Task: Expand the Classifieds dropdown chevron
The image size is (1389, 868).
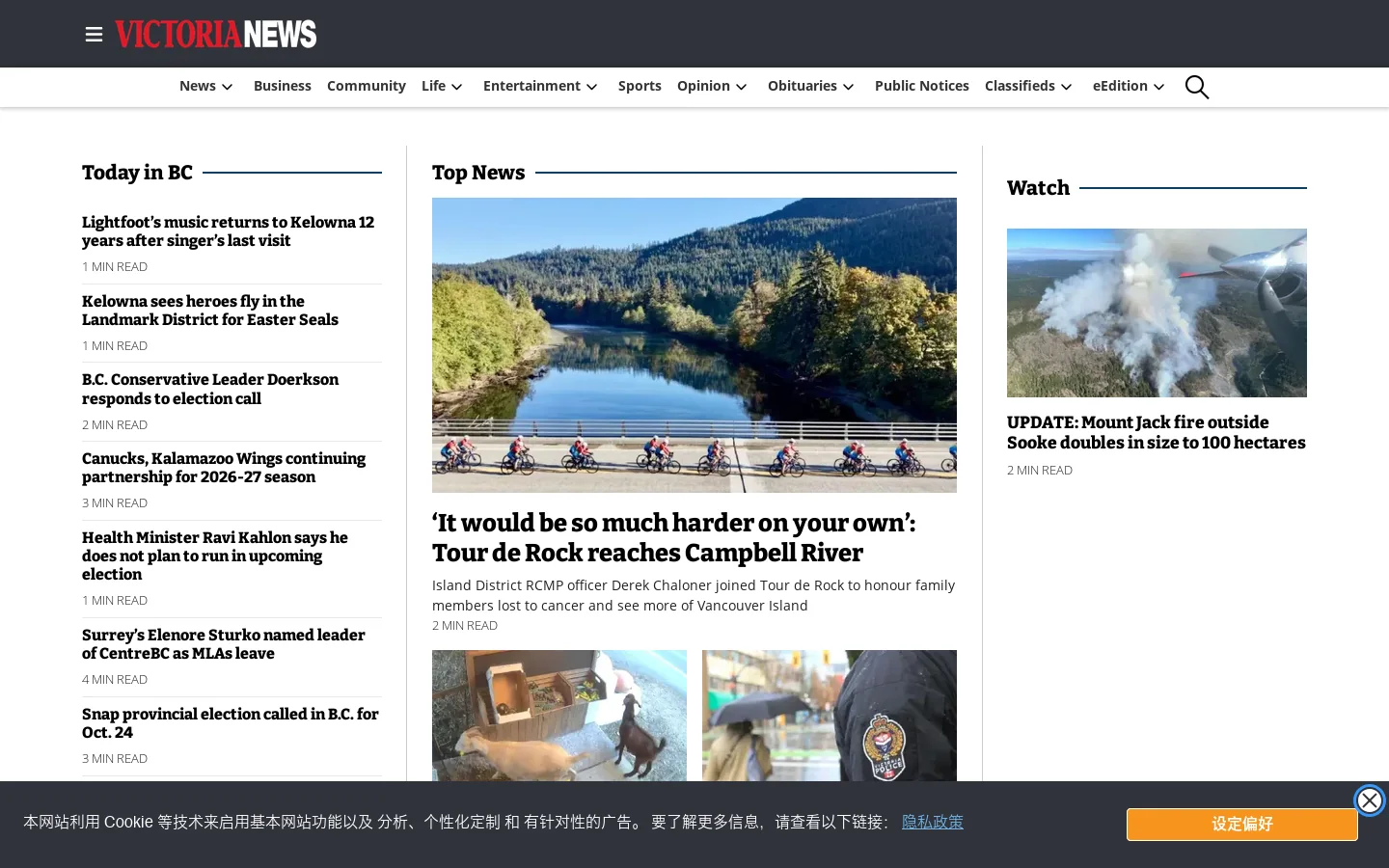Action: pyautogui.click(x=1067, y=87)
